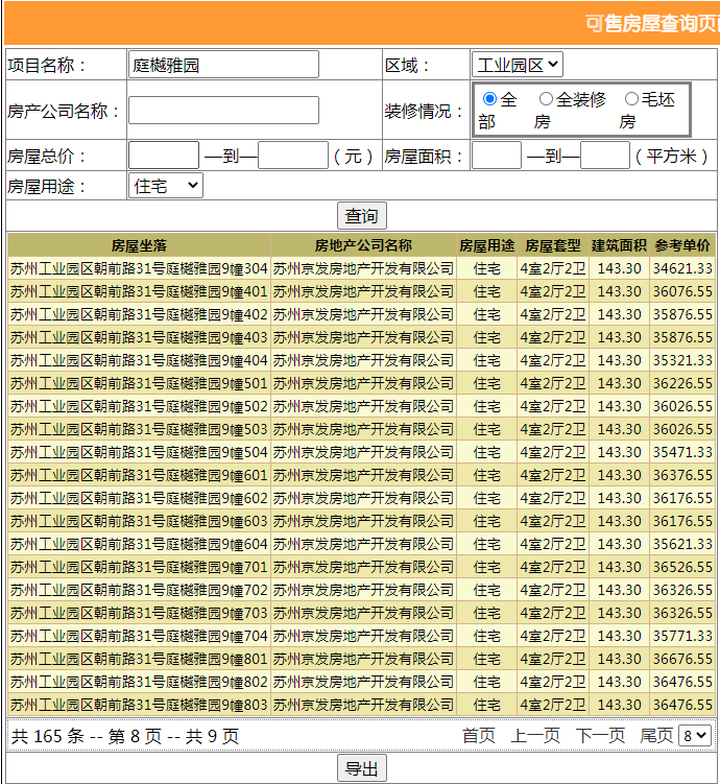Click the minimum 房屋面积 input box
This screenshot has height=784, width=720.
tap(496, 156)
